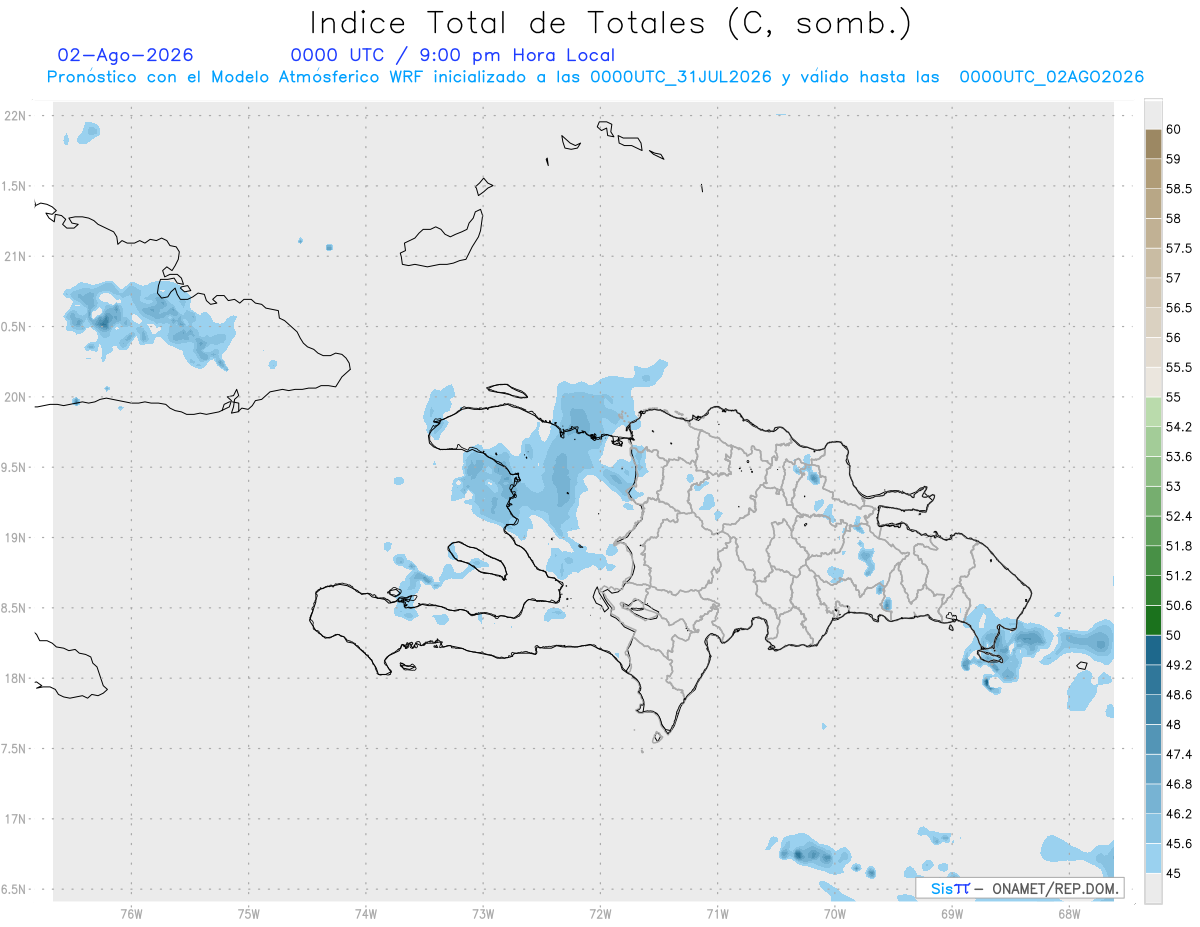Click the colorbar value "53.6"

point(1179,457)
